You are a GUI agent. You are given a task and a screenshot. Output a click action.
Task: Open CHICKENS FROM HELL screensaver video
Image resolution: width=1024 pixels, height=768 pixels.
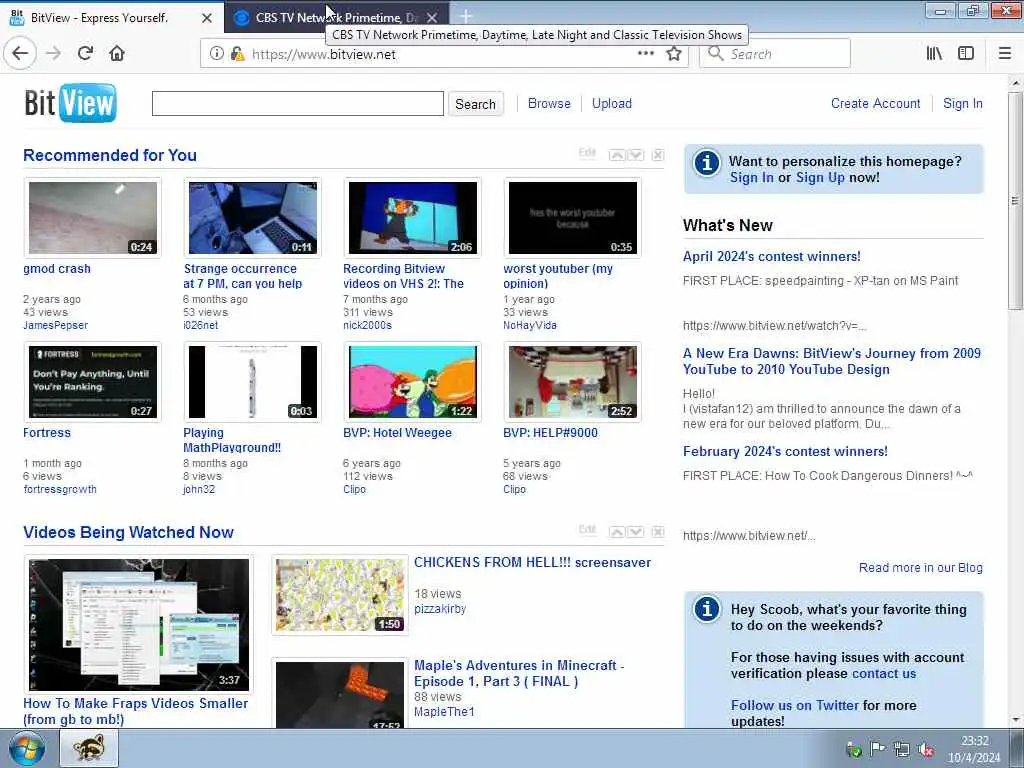[532, 562]
